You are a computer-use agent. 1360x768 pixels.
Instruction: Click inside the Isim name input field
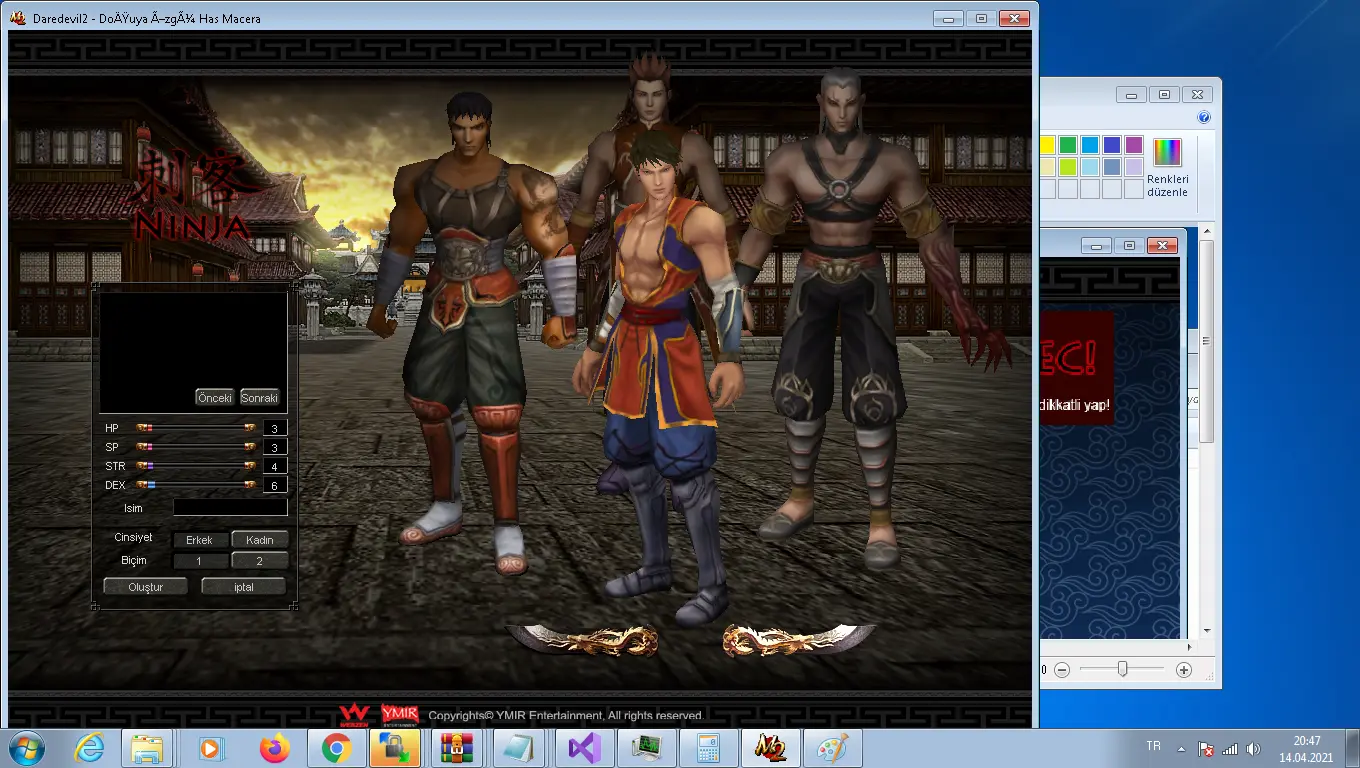230,508
